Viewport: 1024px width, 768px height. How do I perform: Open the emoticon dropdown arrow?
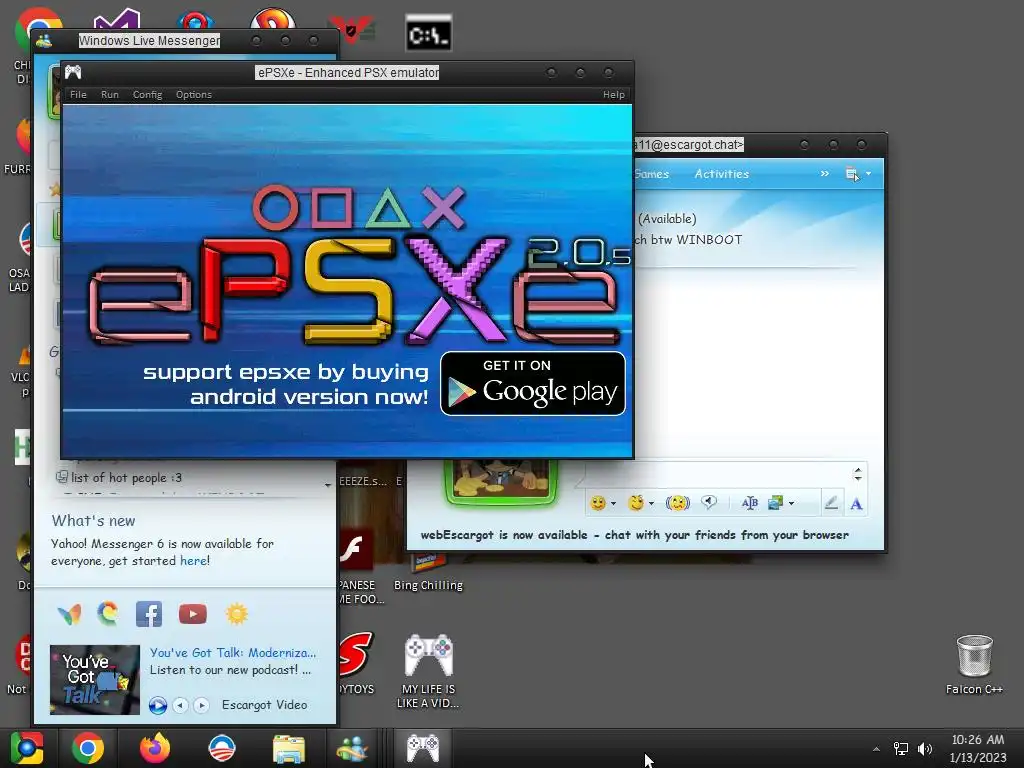[613, 504]
